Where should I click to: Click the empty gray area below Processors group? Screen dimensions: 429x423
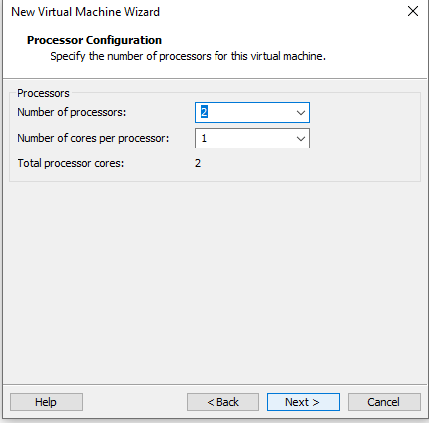pos(215,283)
